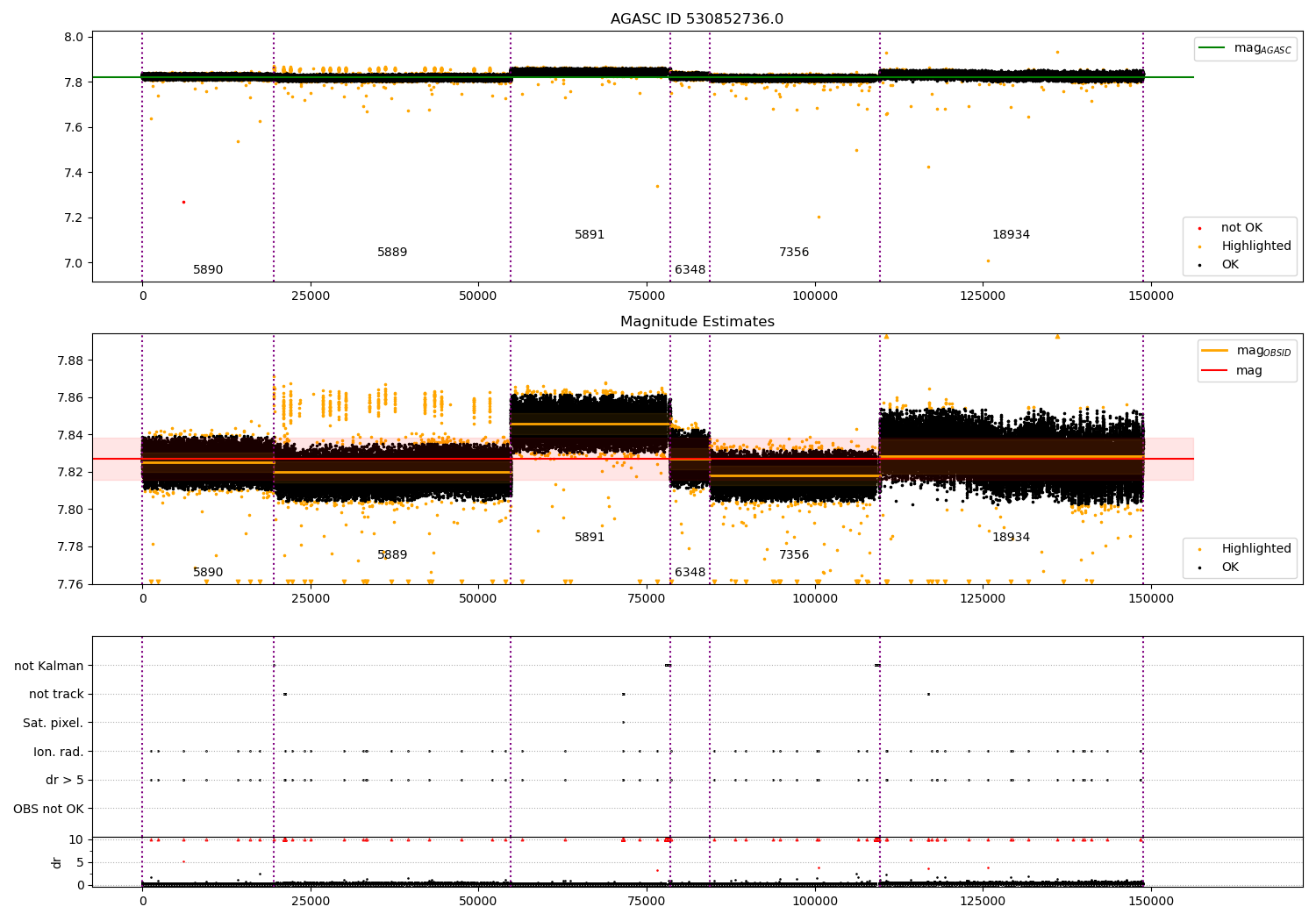Click the 'not Kalman' row label
Screen dimensions: 1316x921
click(x=49, y=666)
